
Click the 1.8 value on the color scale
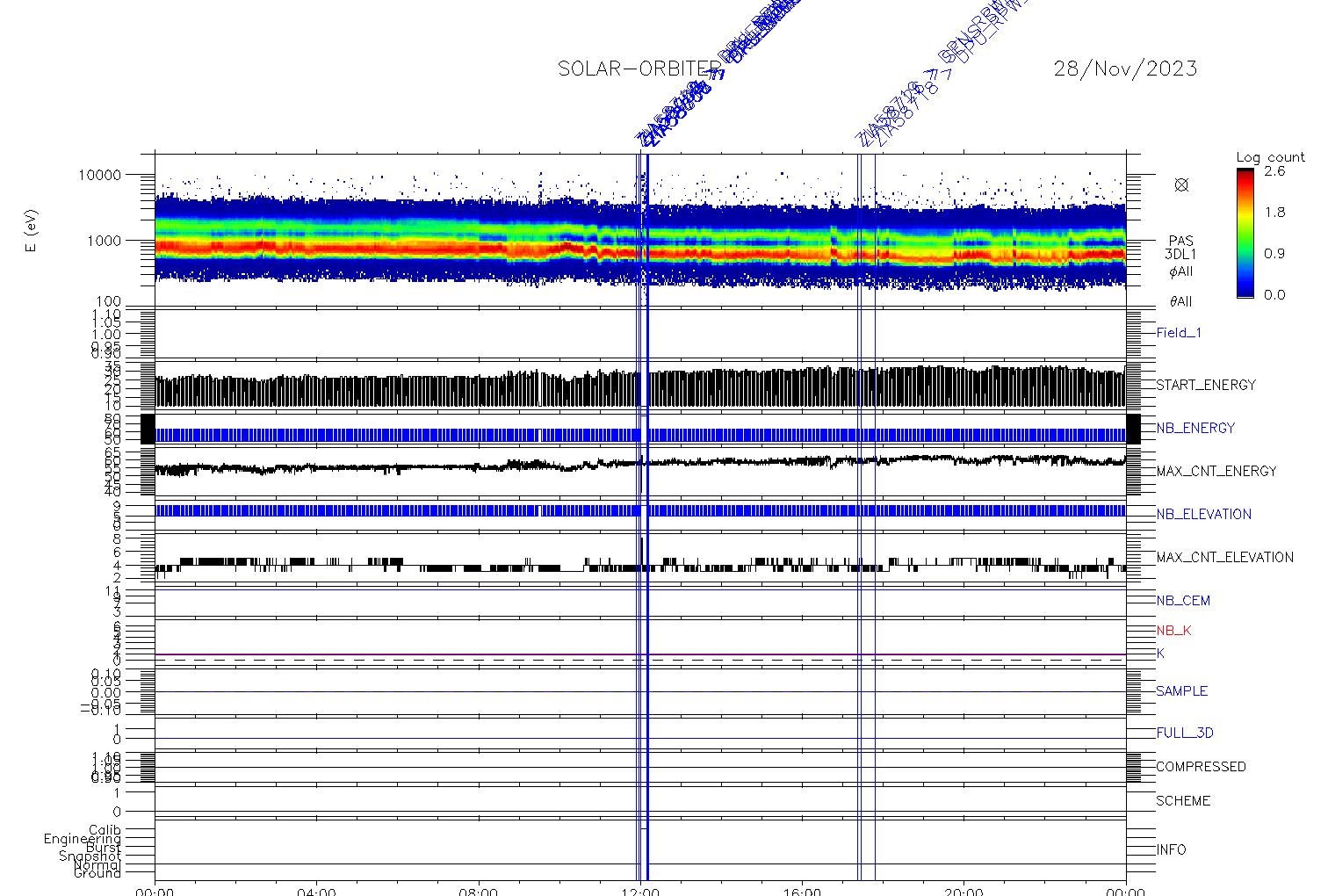click(1274, 213)
